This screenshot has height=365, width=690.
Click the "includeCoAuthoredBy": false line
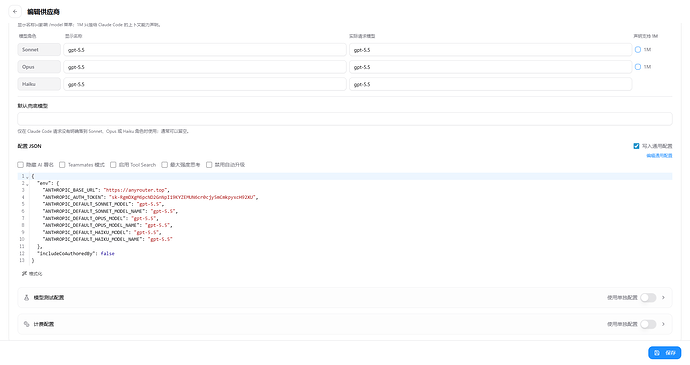(76, 254)
